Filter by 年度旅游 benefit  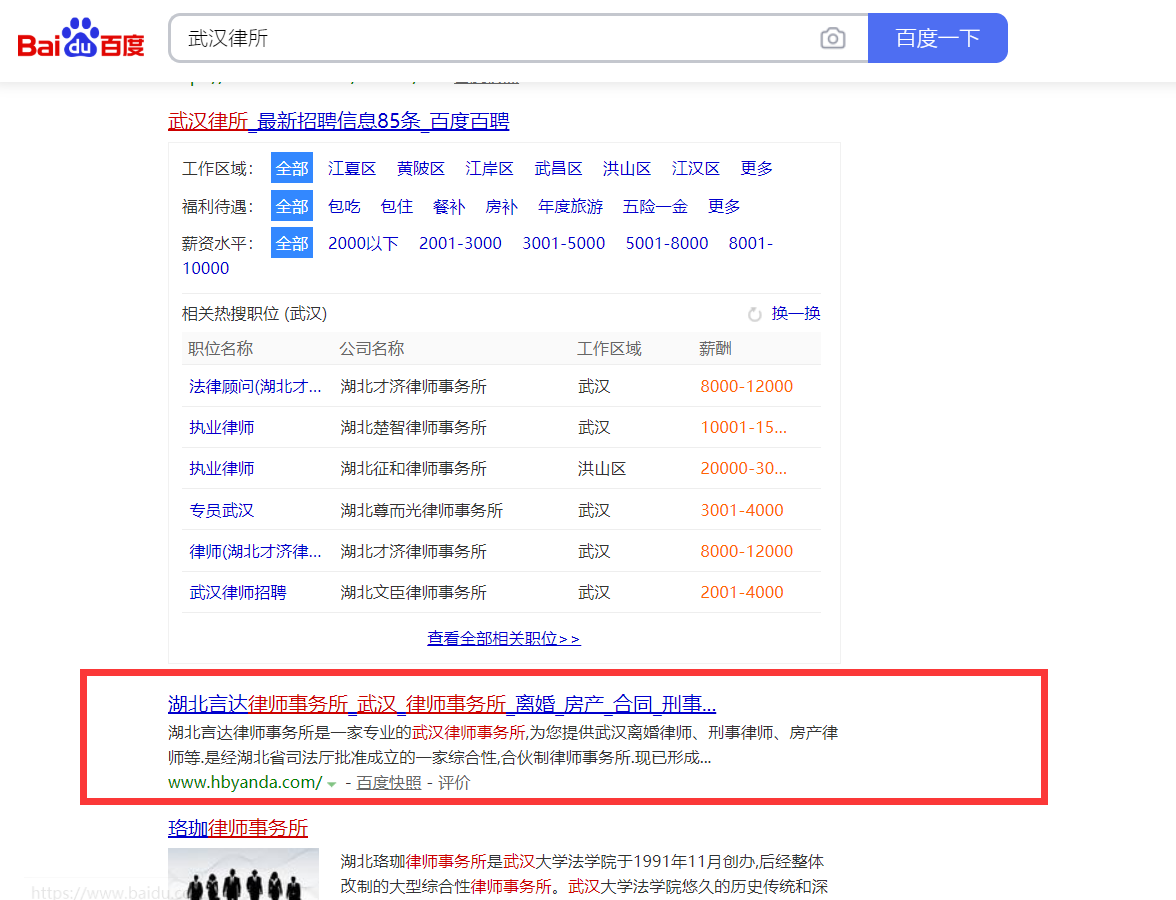click(x=570, y=206)
